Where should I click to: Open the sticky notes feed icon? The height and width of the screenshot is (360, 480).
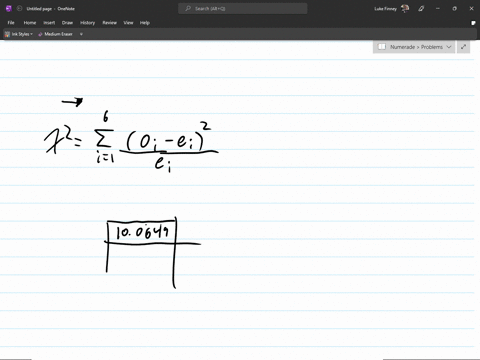coord(473,23)
